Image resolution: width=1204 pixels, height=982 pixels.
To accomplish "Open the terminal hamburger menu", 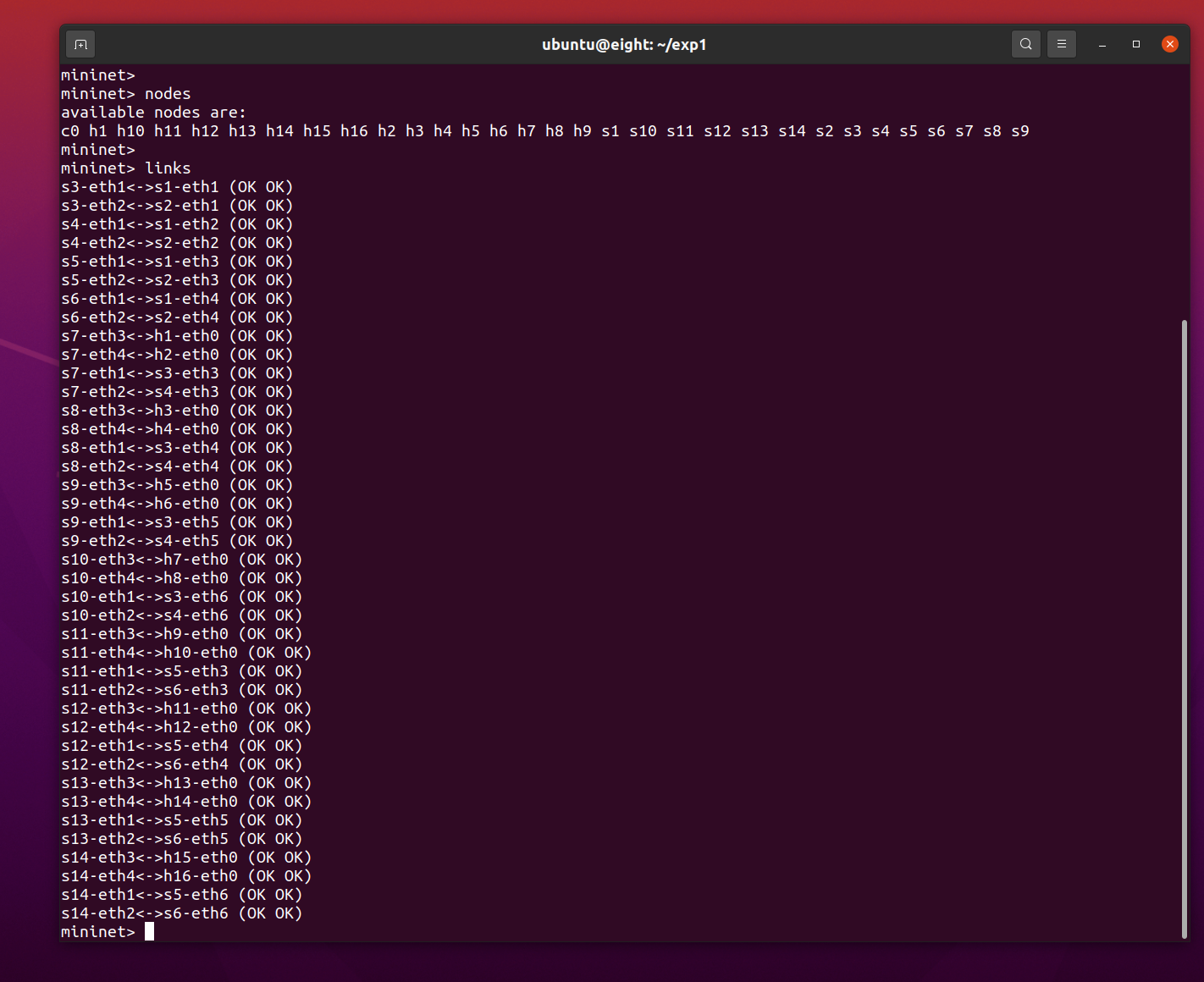I will [x=1061, y=44].
